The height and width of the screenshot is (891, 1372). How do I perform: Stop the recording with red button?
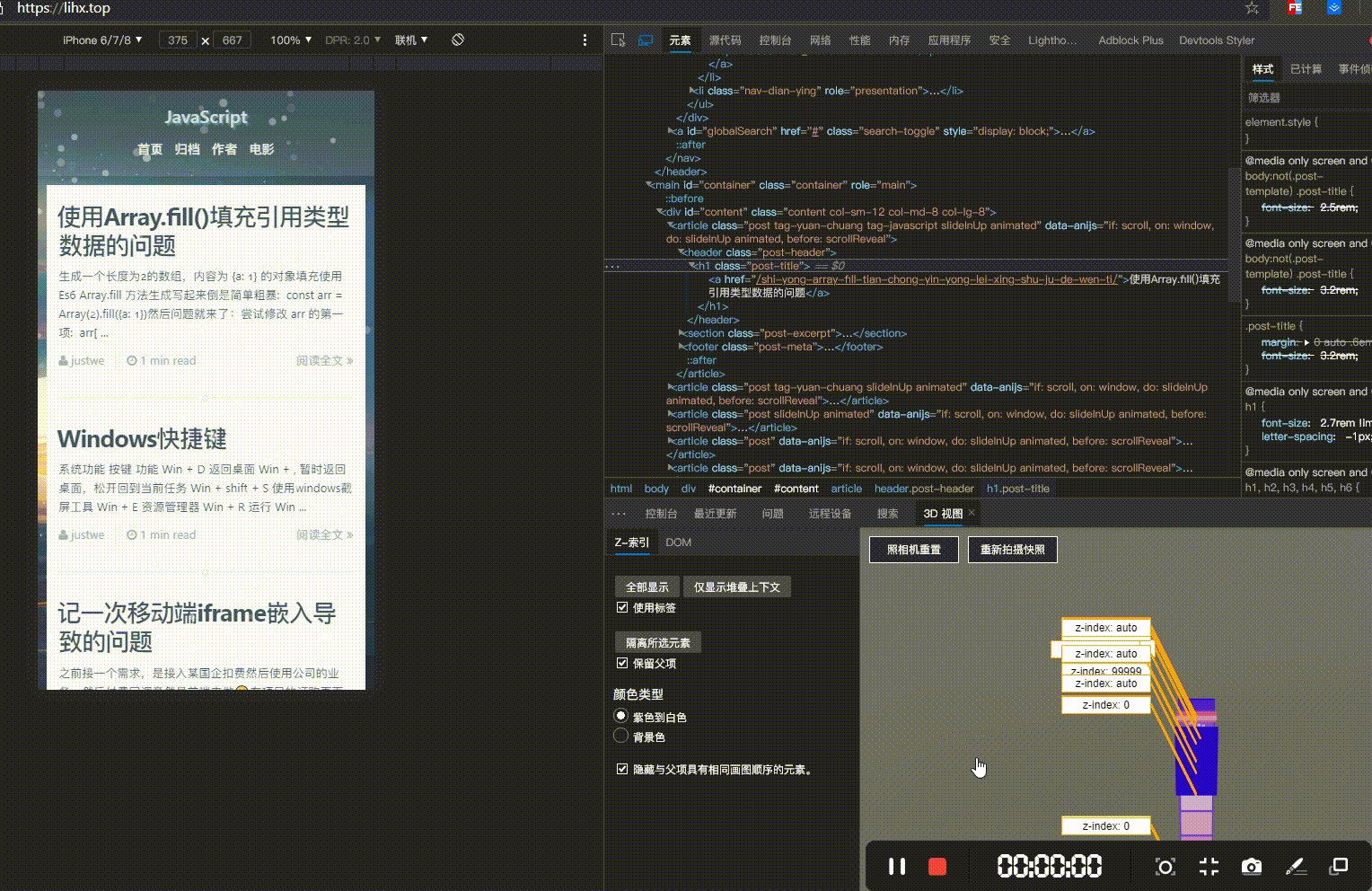[937, 866]
